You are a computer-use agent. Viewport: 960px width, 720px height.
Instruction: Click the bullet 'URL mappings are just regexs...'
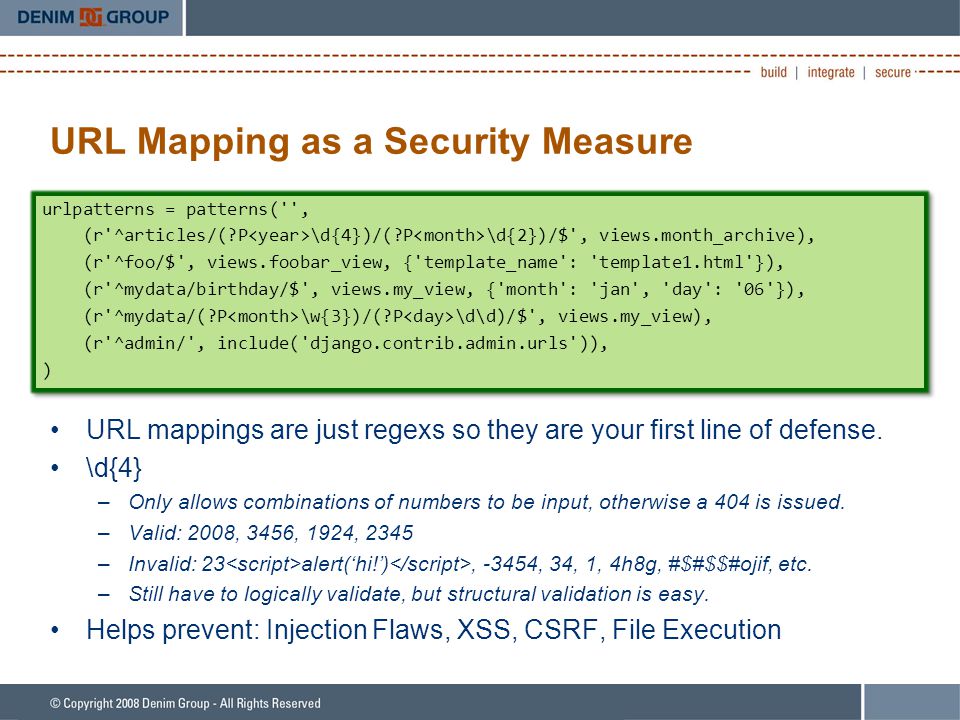(484, 429)
